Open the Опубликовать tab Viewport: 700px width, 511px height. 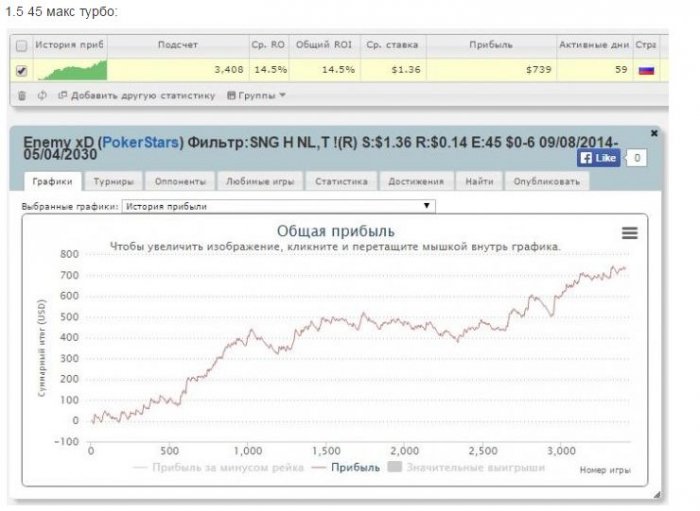(x=546, y=182)
